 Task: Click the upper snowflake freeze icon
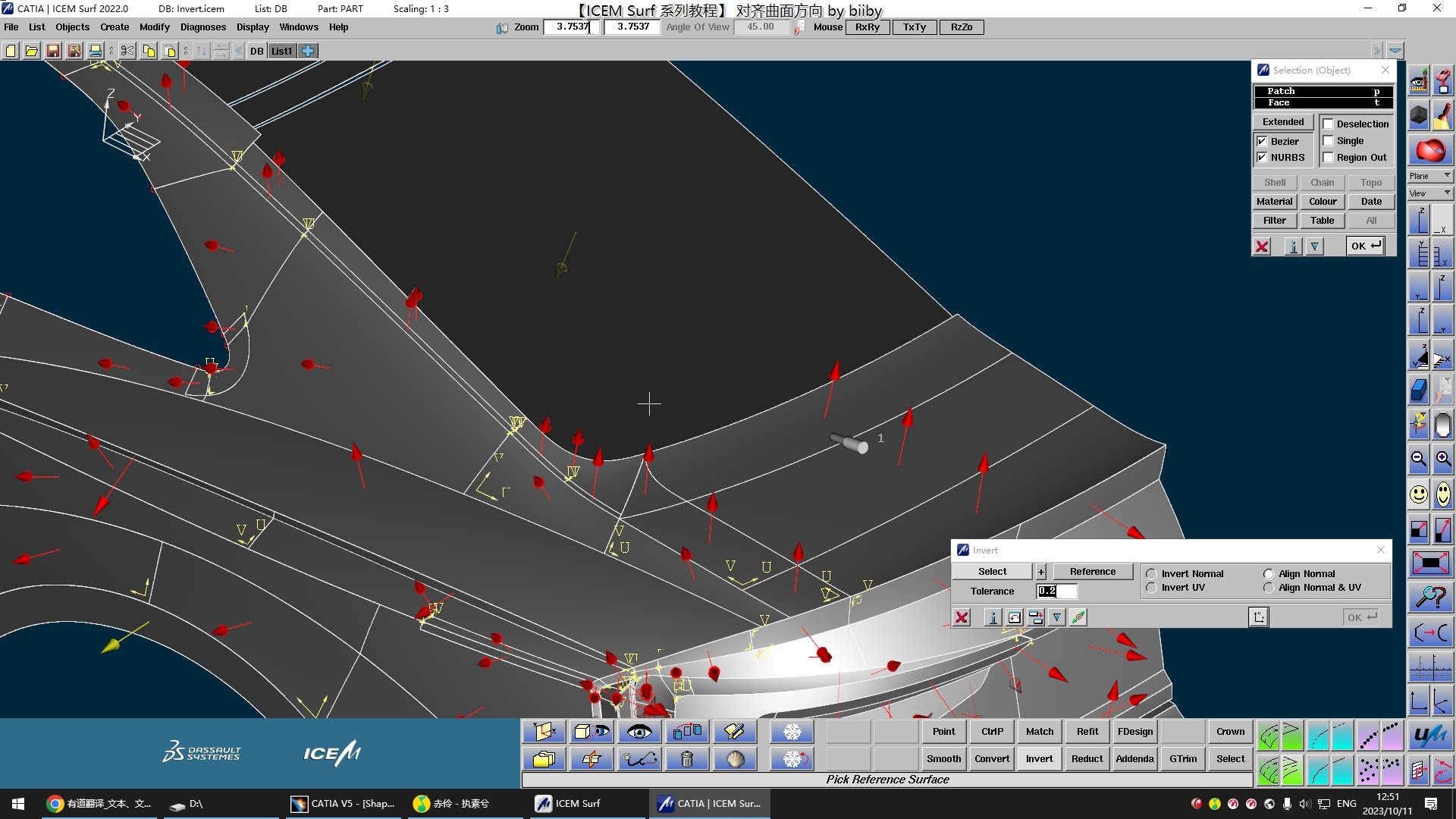click(x=792, y=732)
